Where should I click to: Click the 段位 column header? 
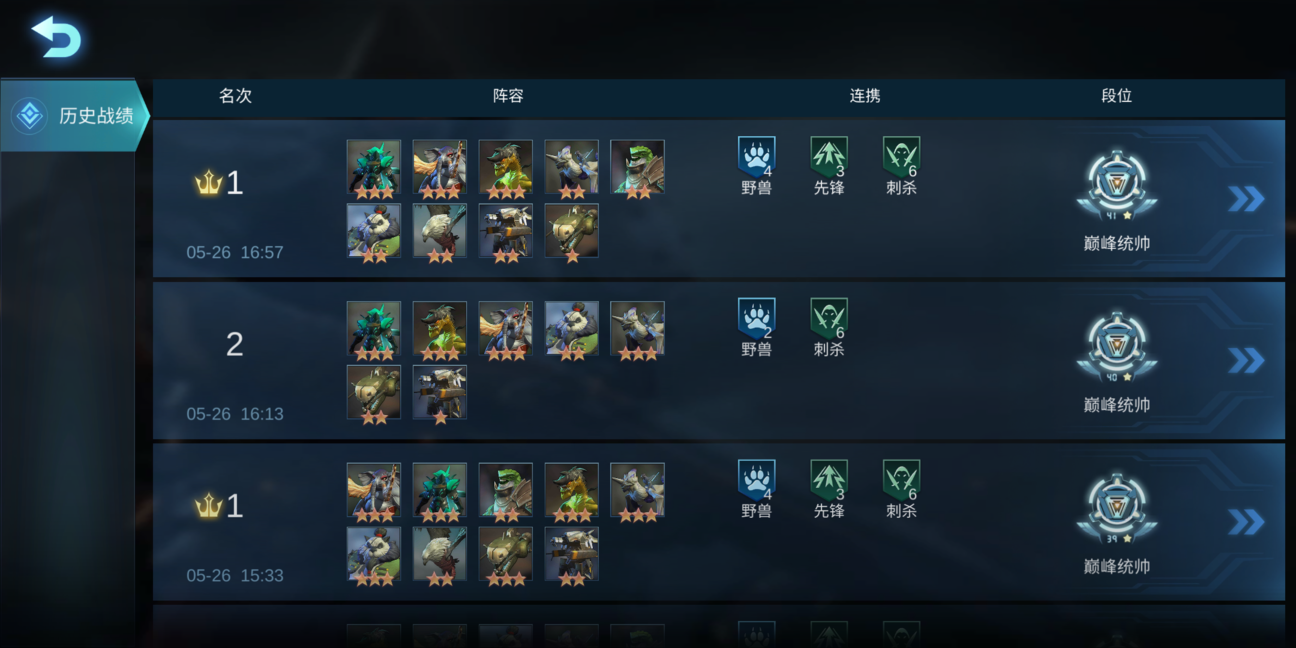[x=1117, y=96]
